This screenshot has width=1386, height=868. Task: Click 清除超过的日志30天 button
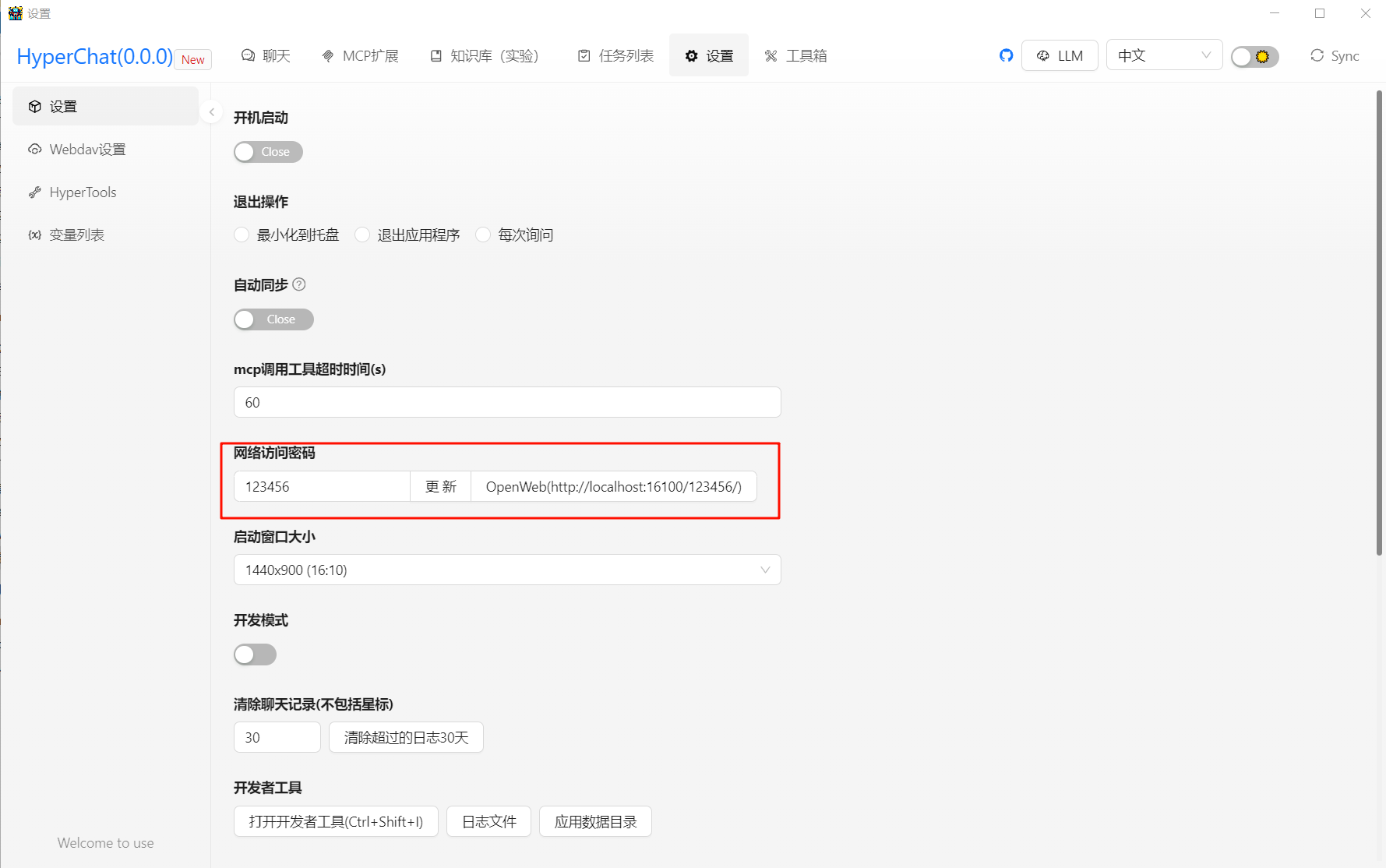tap(406, 737)
